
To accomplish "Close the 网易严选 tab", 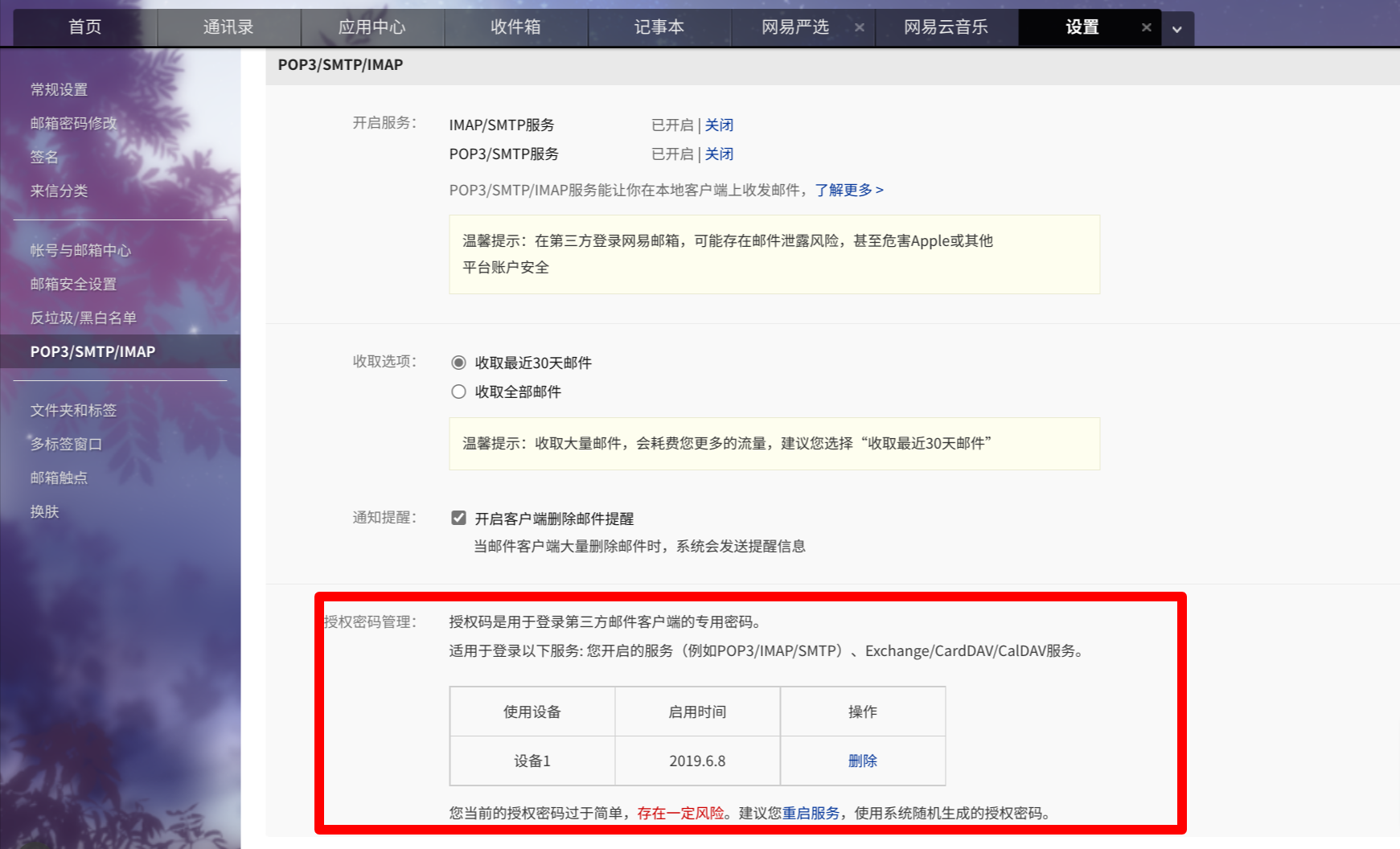I will [x=860, y=27].
